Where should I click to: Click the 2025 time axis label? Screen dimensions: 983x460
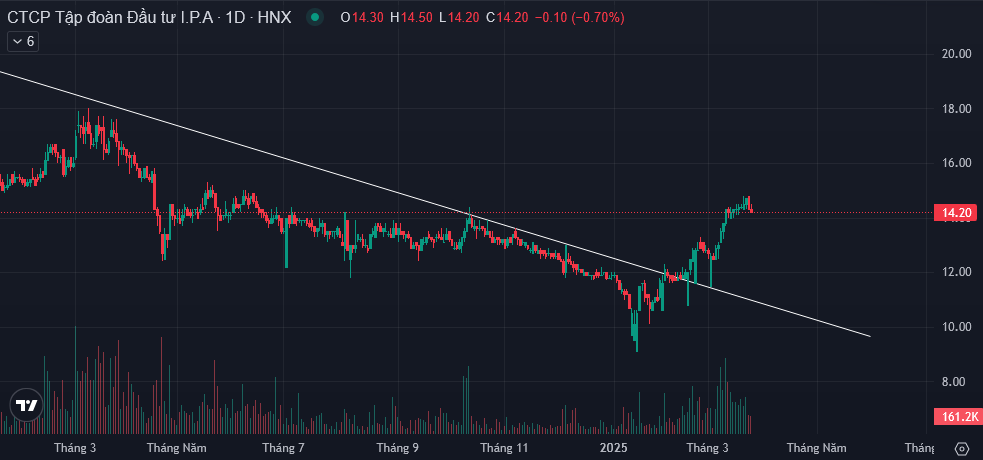[x=613, y=448]
